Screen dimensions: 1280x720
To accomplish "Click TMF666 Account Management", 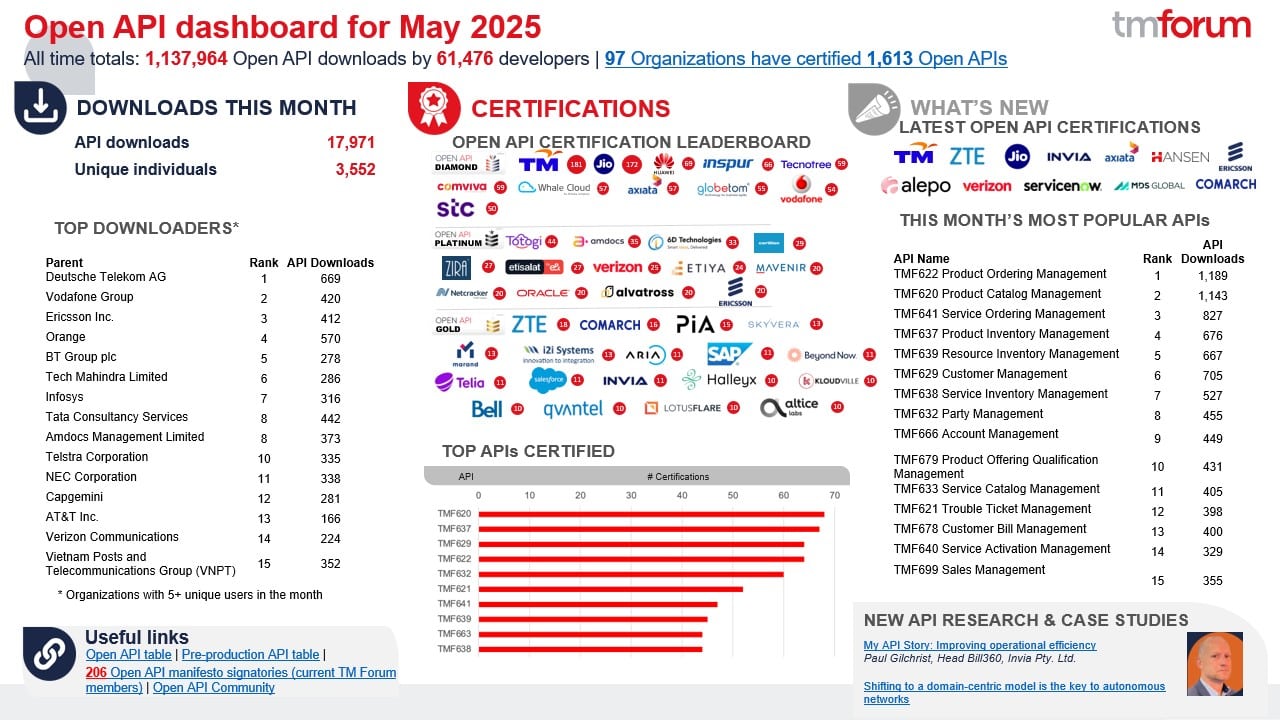I will [976, 434].
